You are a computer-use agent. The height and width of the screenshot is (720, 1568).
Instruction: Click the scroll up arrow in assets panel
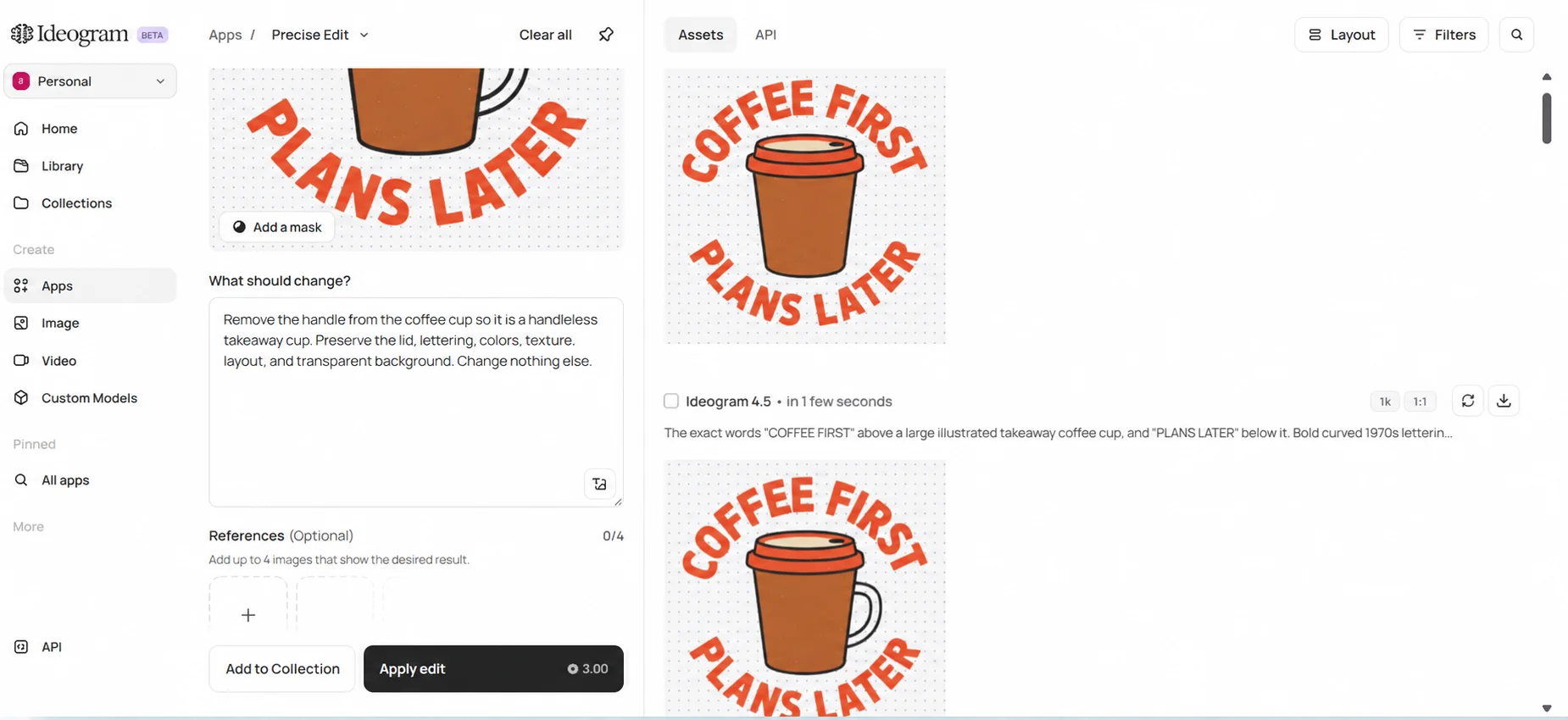(x=1547, y=77)
